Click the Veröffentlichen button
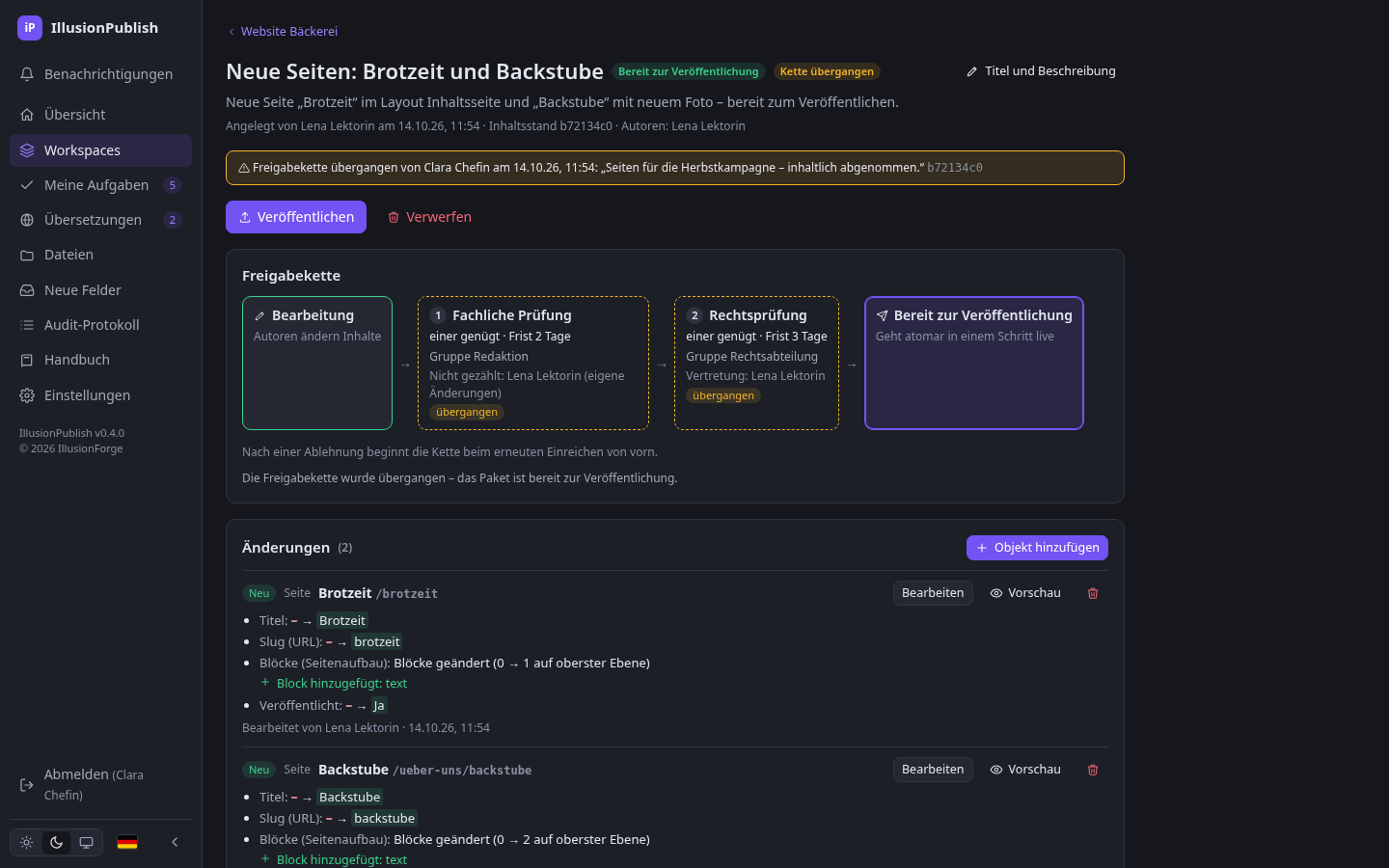The height and width of the screenshot is (868, 1389). [296, 217]
